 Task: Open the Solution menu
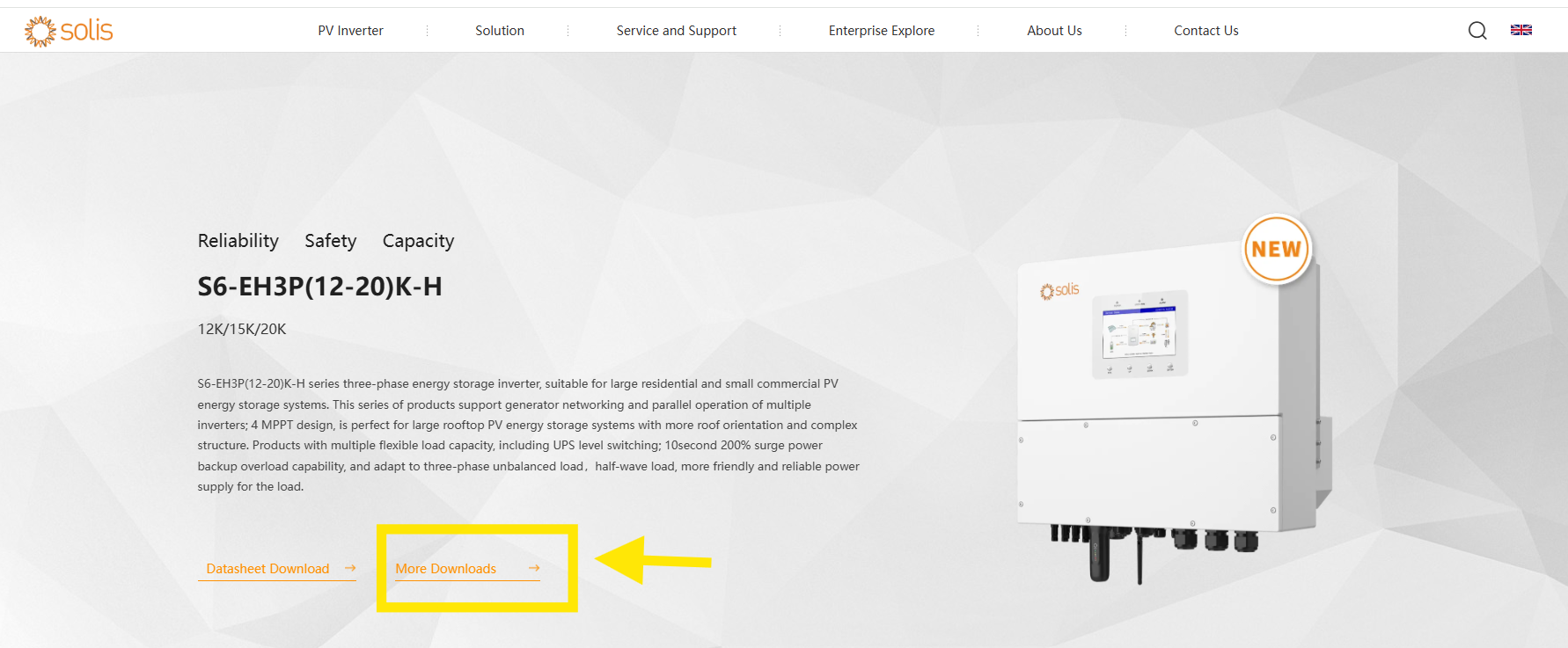[500, 31]
